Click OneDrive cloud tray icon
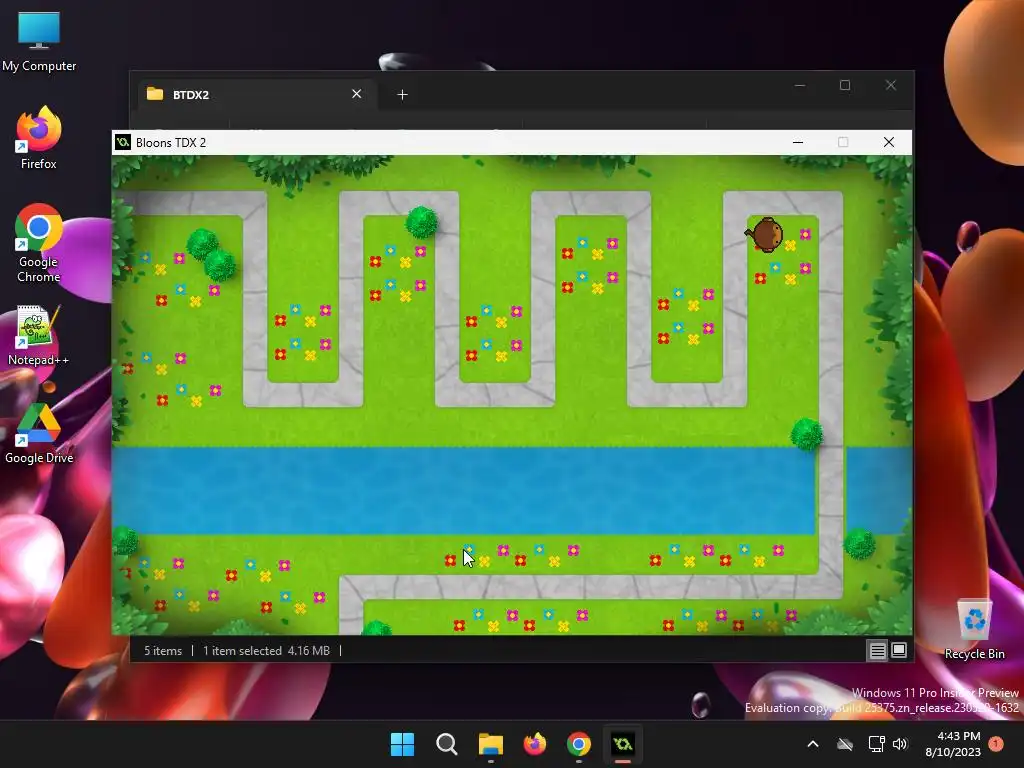 click(845, 744)
